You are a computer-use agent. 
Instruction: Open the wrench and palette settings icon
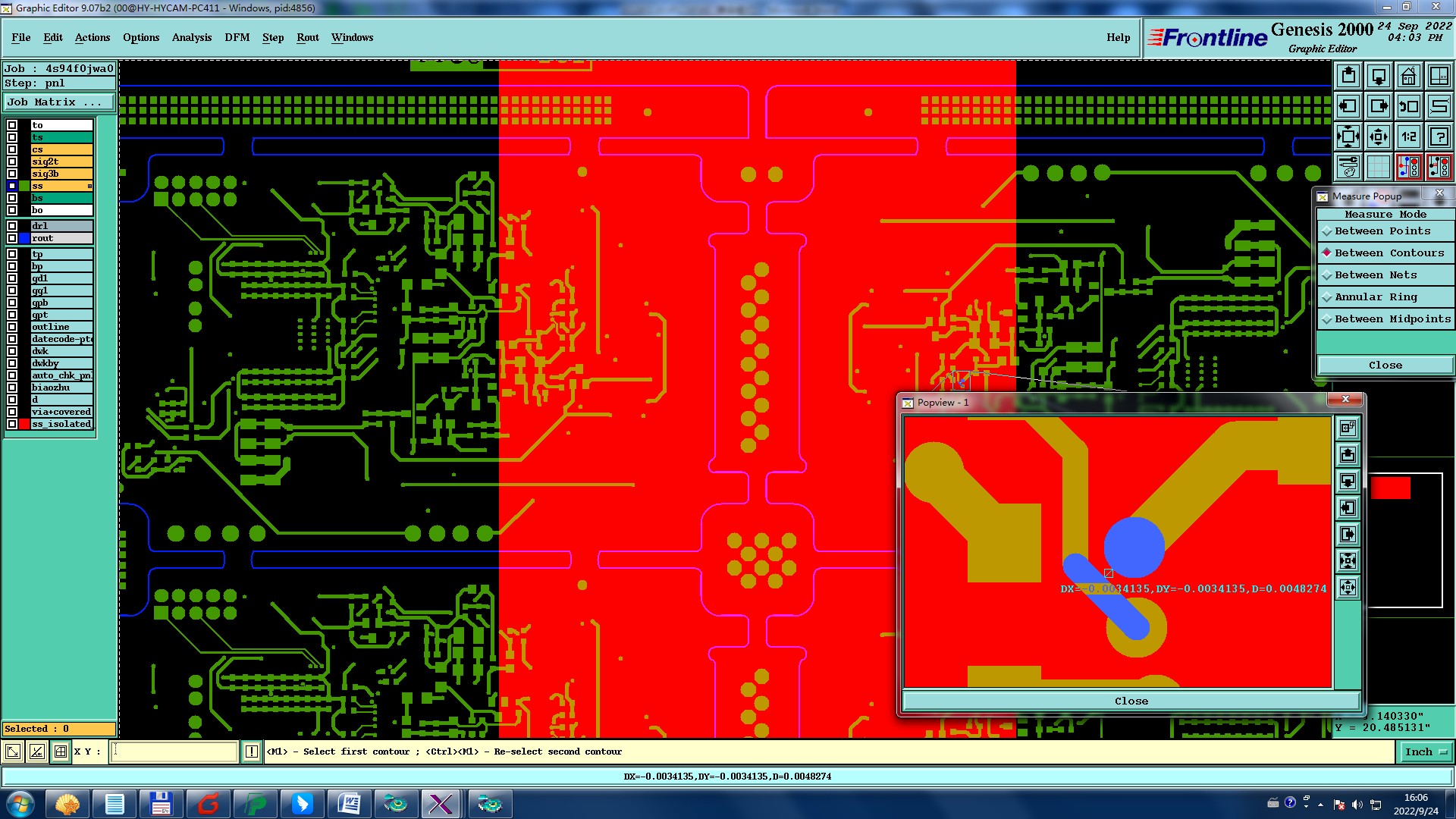tap(1348, 166)
